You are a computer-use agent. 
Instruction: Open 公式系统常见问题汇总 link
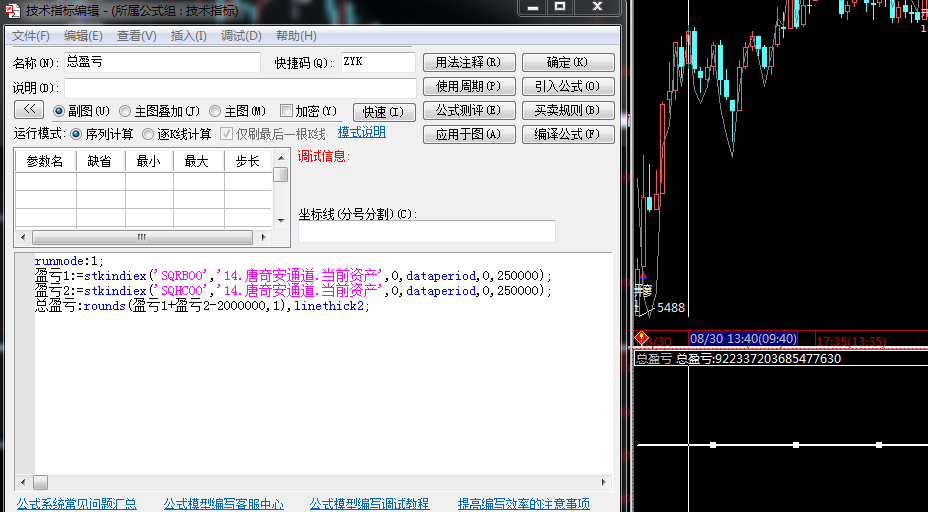pos(77,504)
